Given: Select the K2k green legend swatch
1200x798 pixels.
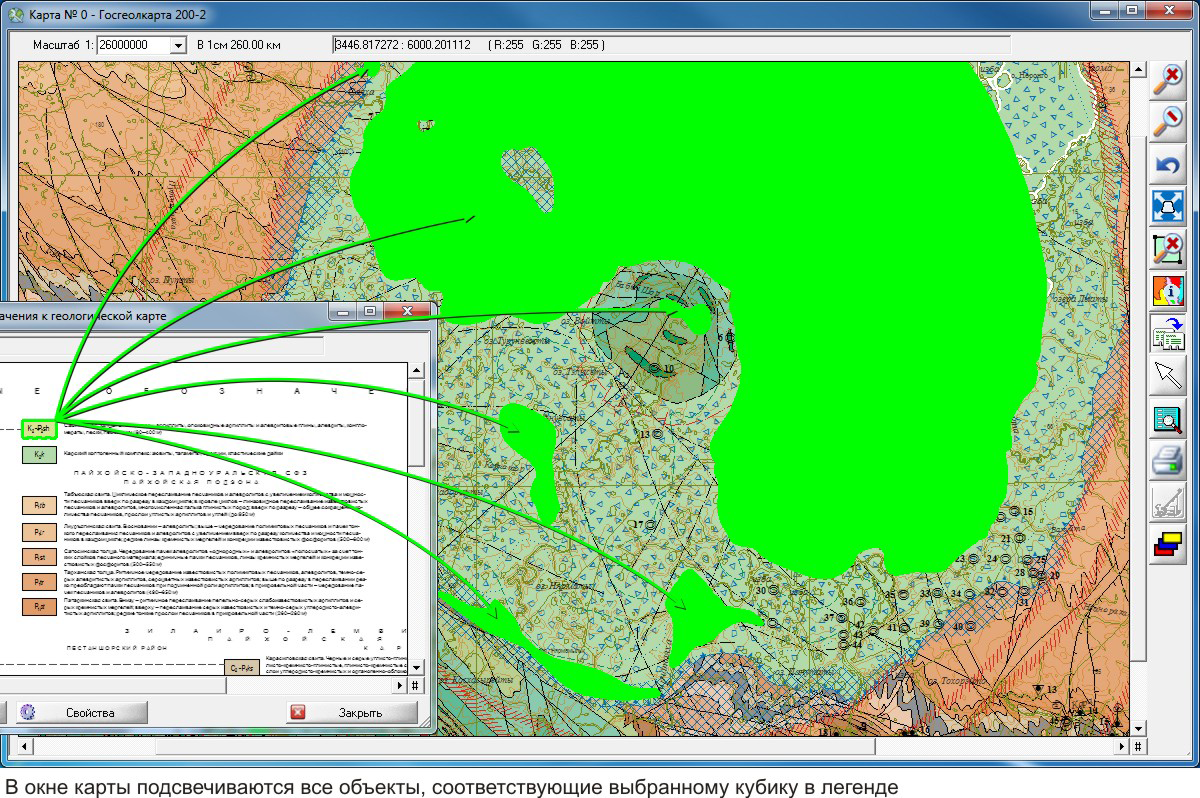Looking at the screenshot, I should click(39, 456).
